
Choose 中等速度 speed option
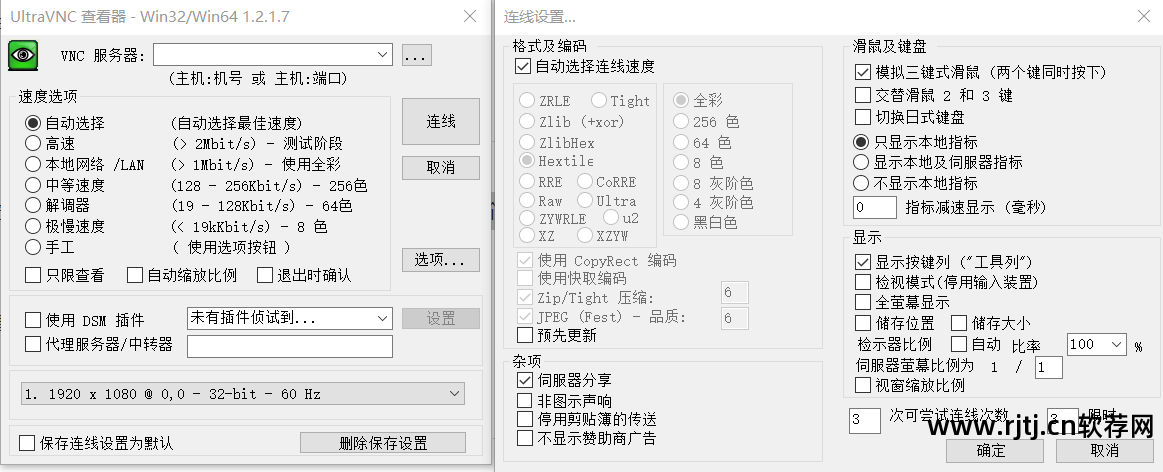click(x=33, y=185)
